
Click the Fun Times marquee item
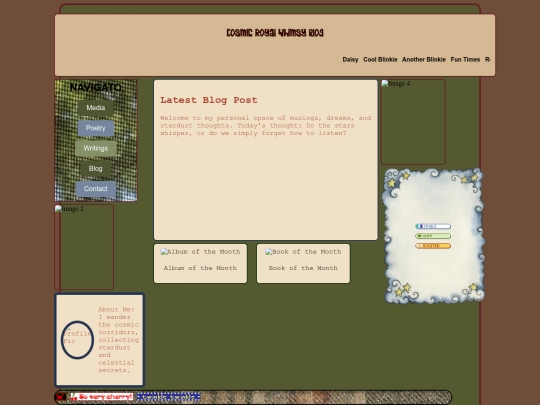tap(465, 60)
